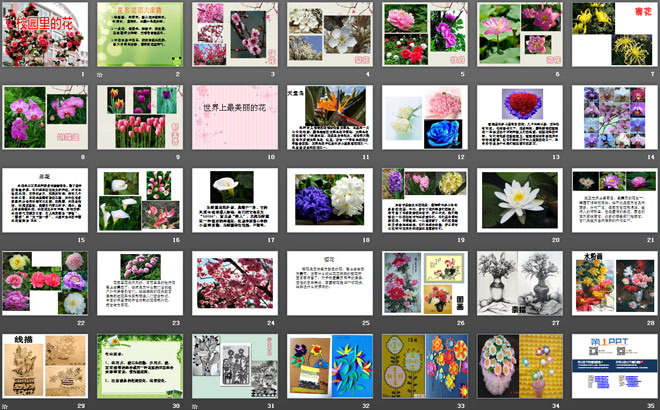
Task: Select slide 19 with three hyacinth photos
Action: [425, 200]
